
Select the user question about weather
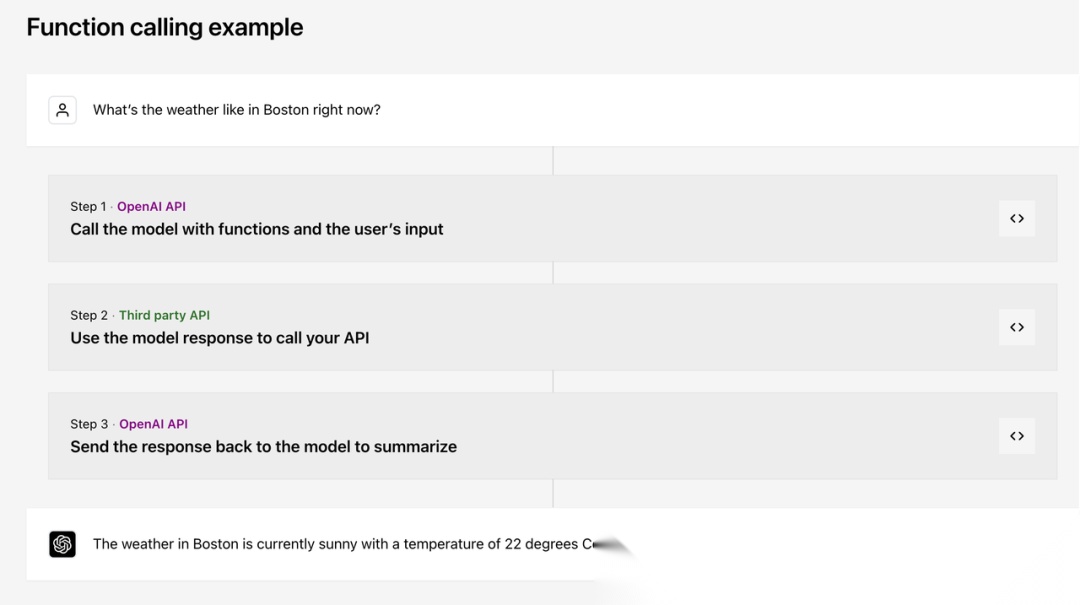point(236,110)
